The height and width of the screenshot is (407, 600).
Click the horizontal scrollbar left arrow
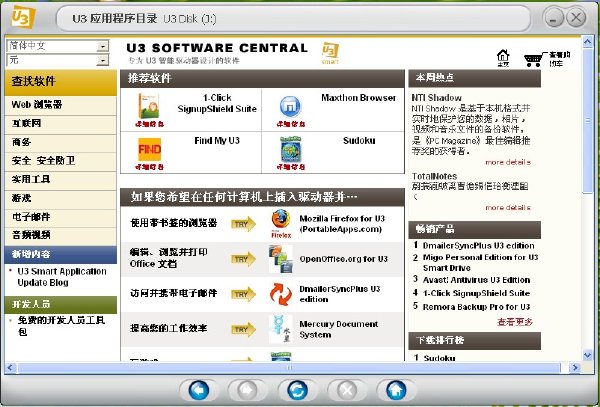(10, 368)
